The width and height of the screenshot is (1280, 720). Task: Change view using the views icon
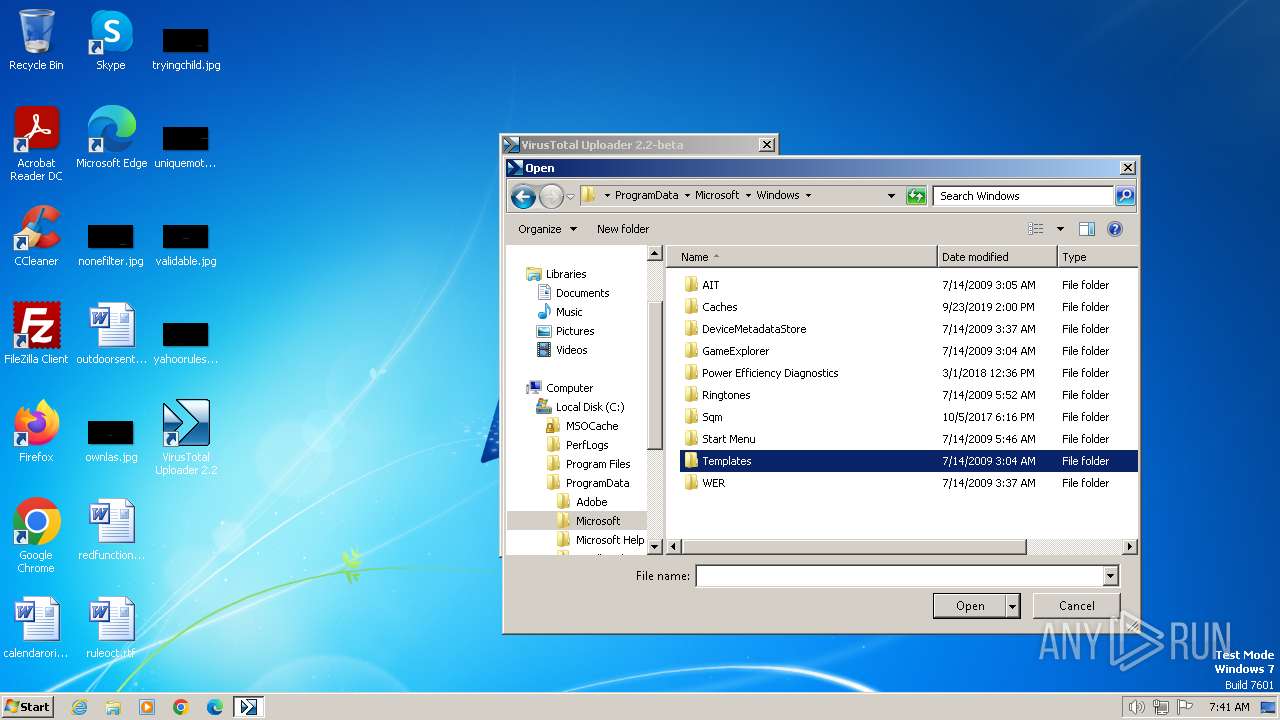tap(1036, 229)
